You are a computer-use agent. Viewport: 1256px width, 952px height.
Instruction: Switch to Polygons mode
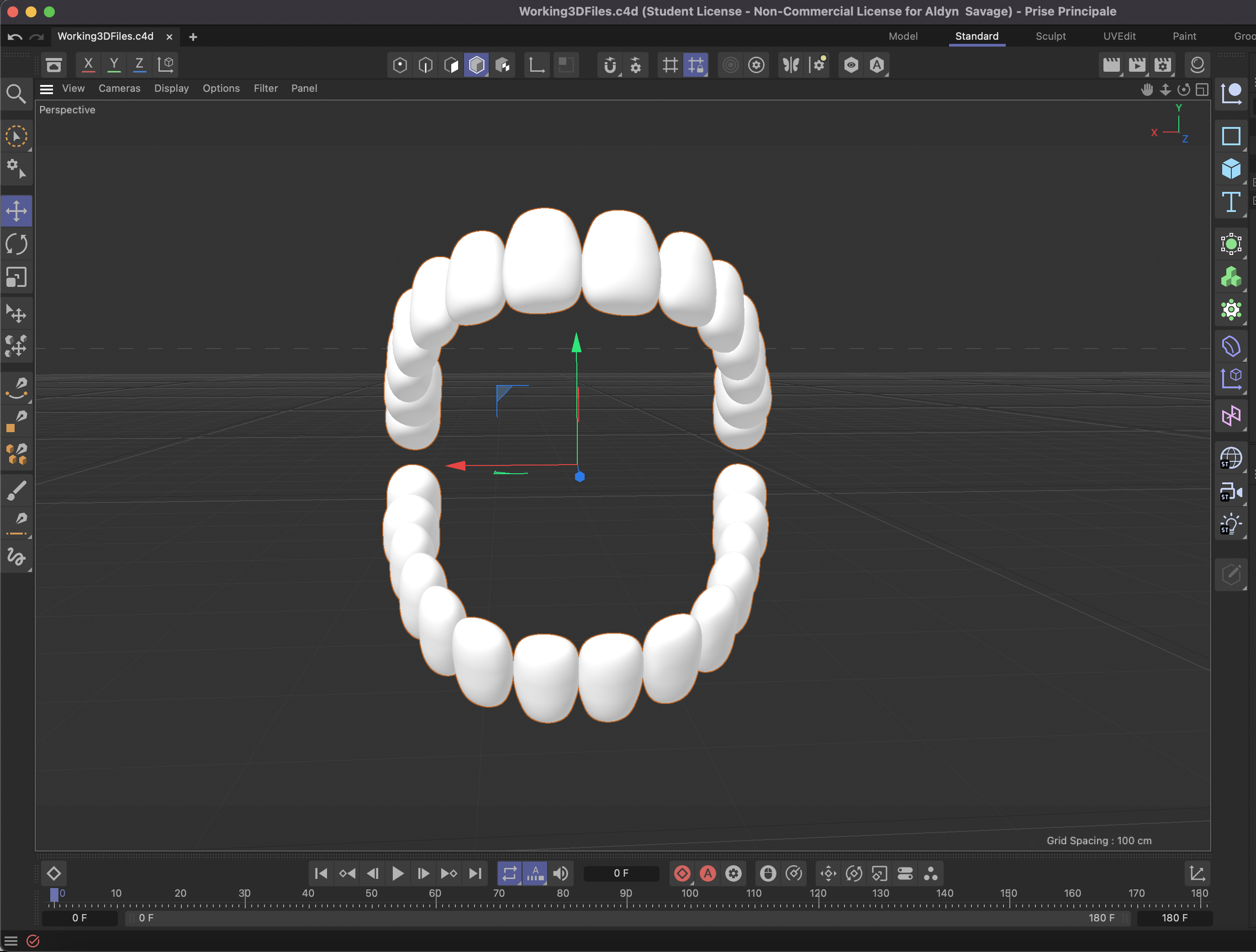tap(451, 65)
